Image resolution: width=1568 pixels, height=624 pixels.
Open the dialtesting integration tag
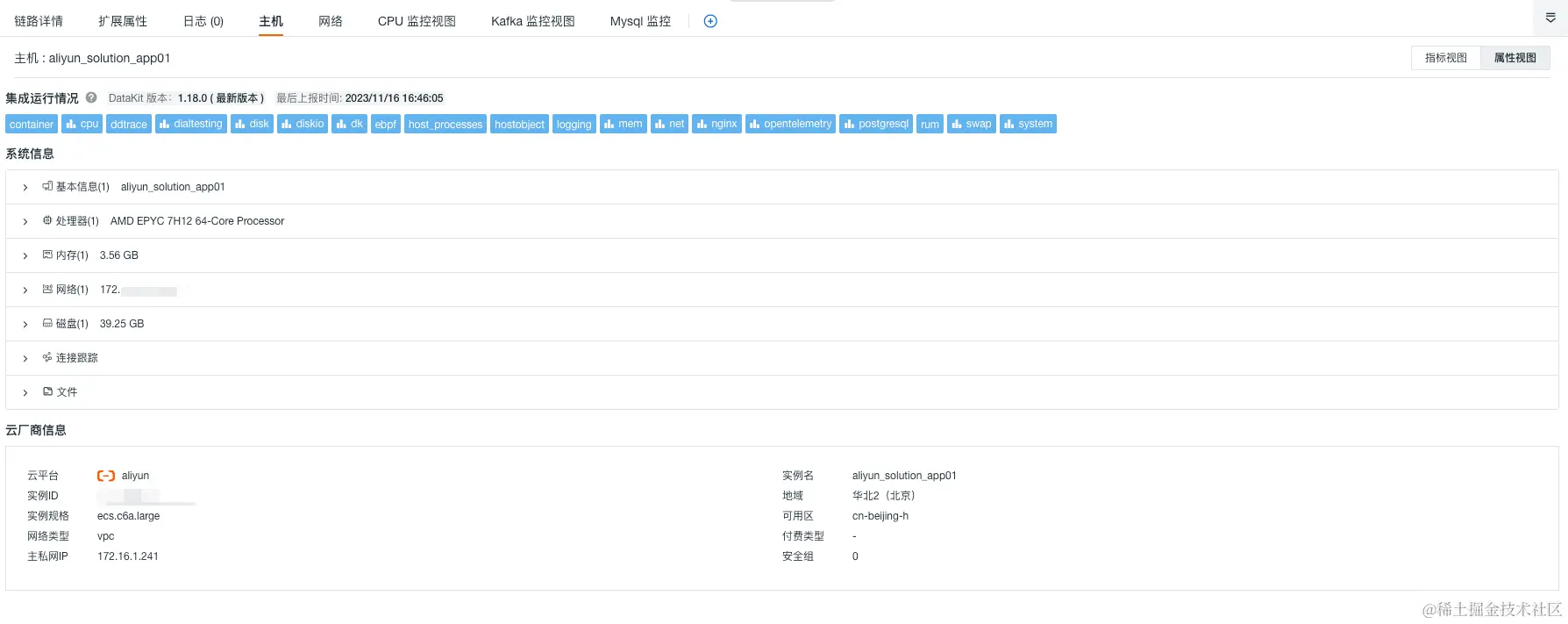coord(191,124)
